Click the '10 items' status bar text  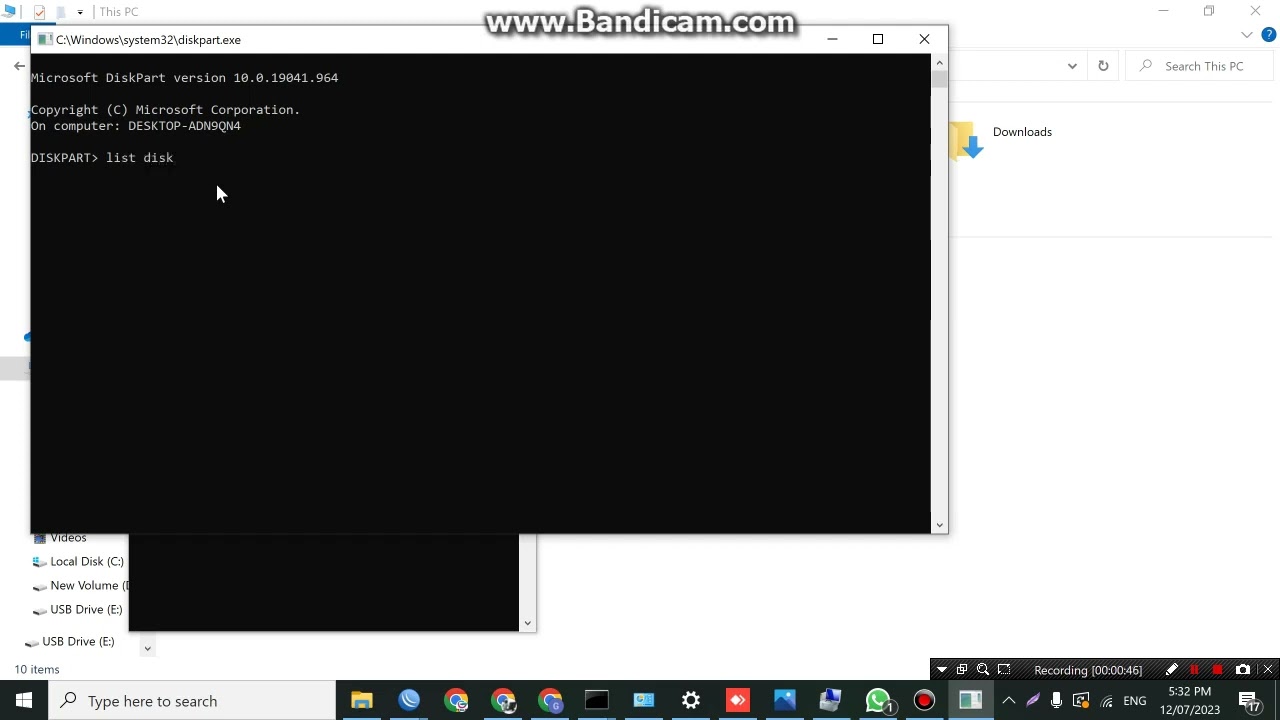point(37,669)
